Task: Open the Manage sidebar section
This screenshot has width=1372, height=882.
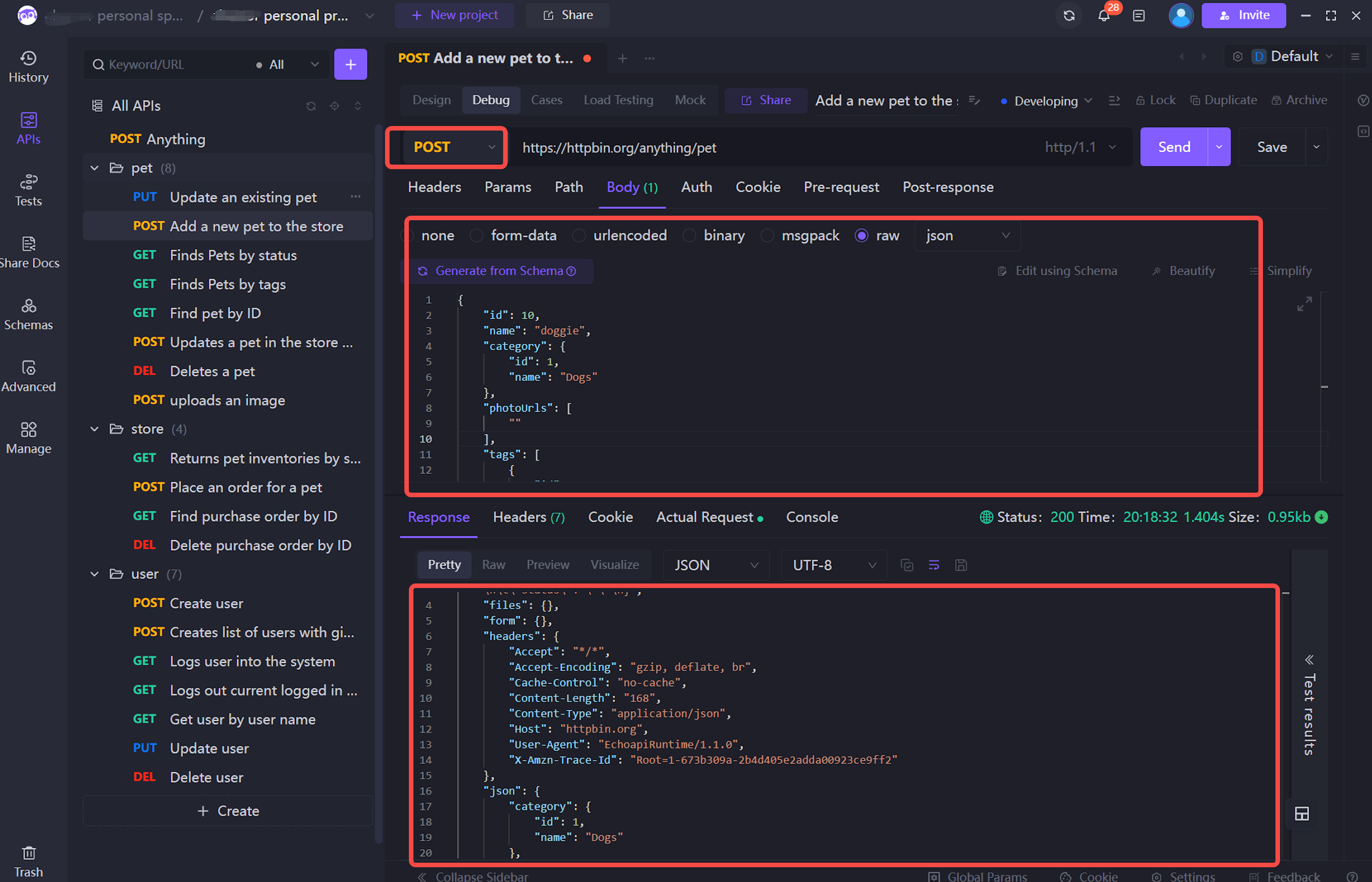Action: pyautogui.click(x=28, y=438)
